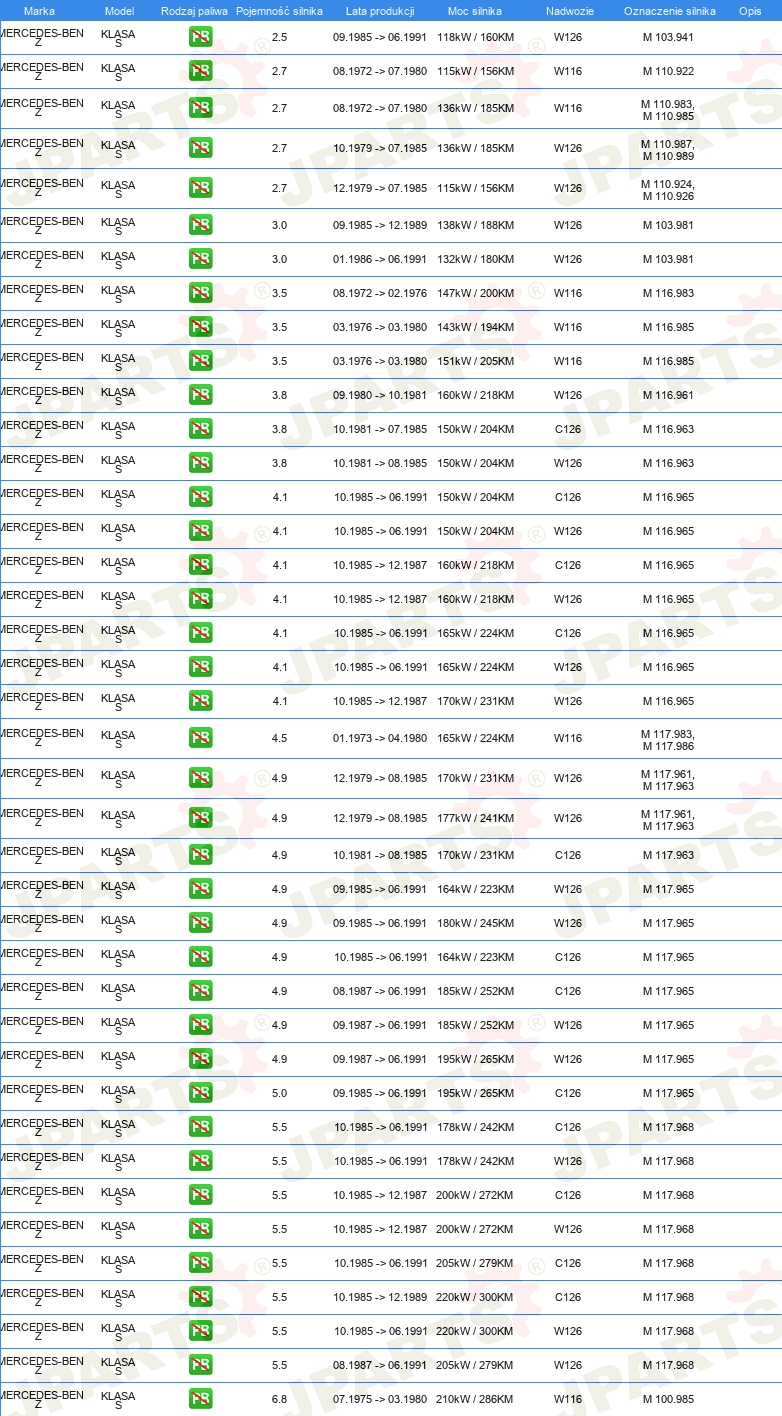Viewport: 782px width, 1416px height.
Task: Click production dates 09.1980 -> 10.1981
Action: tap(380, 395)
